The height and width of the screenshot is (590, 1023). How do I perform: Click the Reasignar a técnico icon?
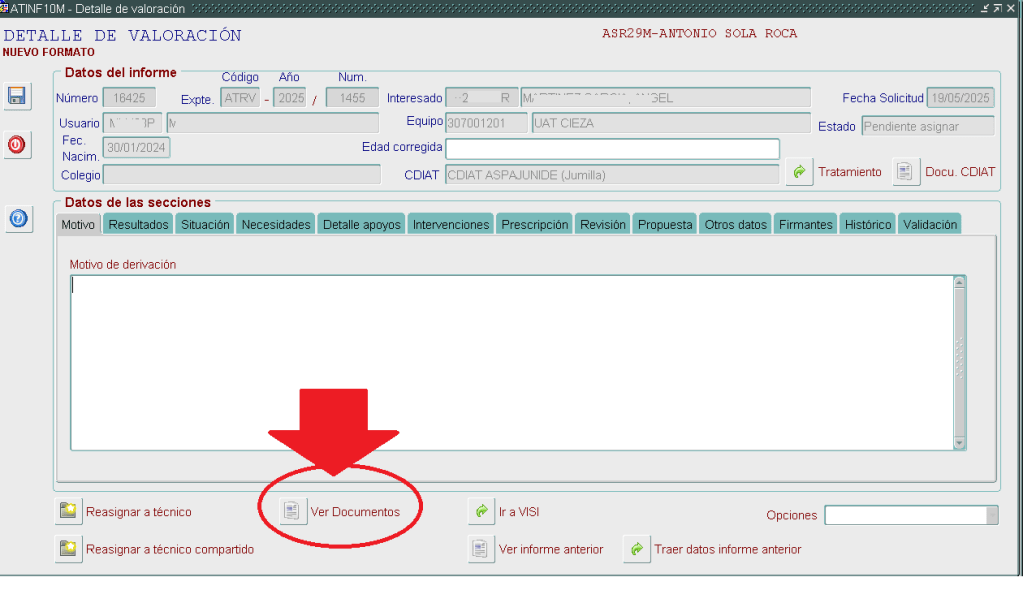[68, 512]
